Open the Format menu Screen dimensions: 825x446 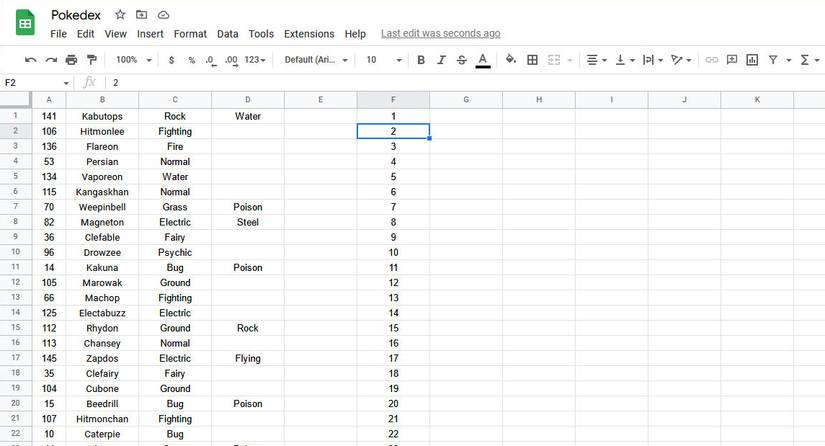190,34
